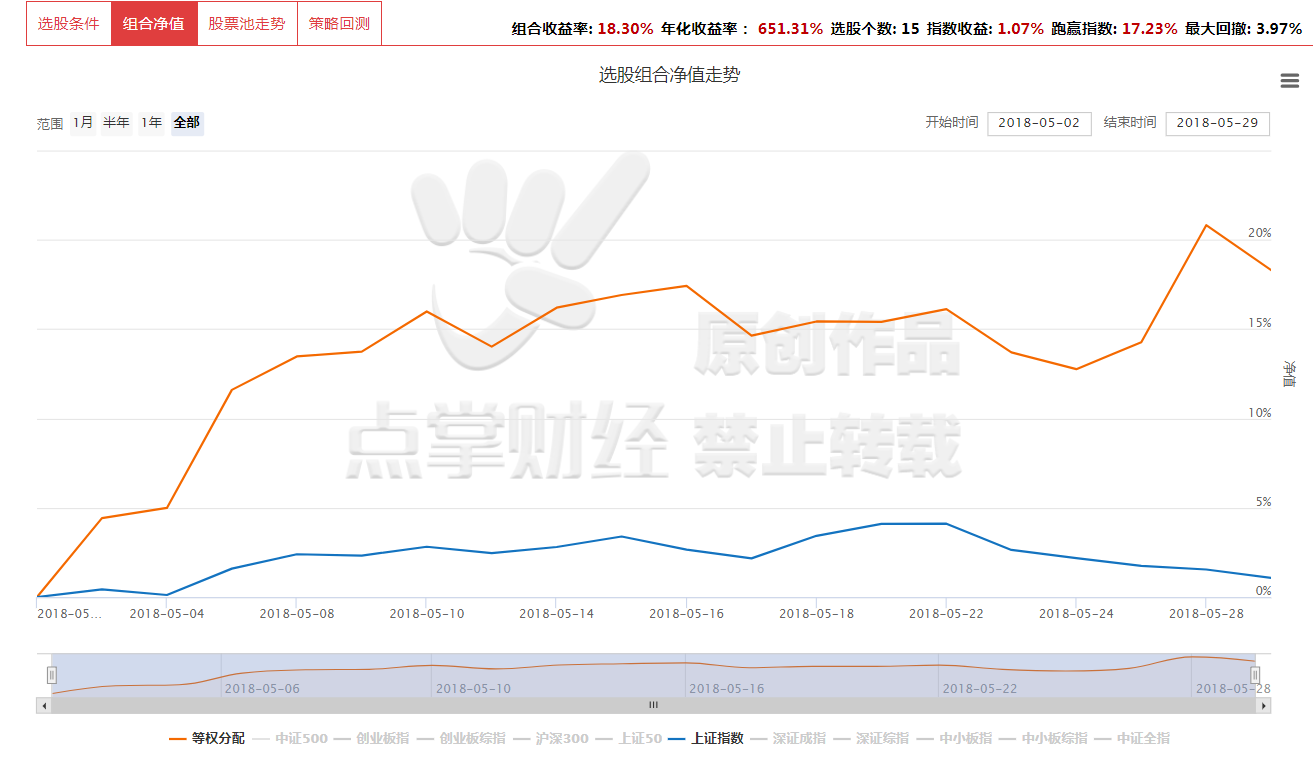The height and width of the screenshot is (757, 1315).
Task: Enable the 上证50 legend series
Action: (629, 739)
